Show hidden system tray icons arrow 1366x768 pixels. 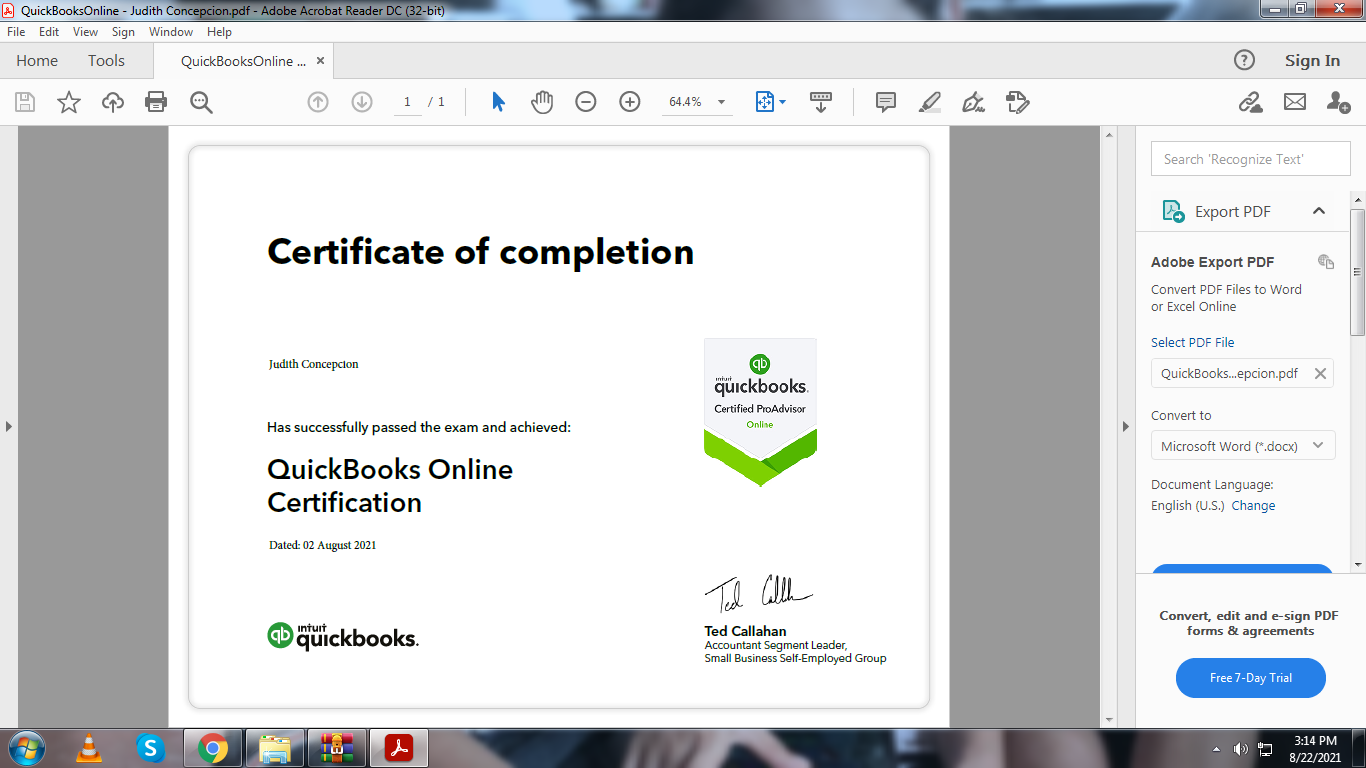pos(1216,748)
